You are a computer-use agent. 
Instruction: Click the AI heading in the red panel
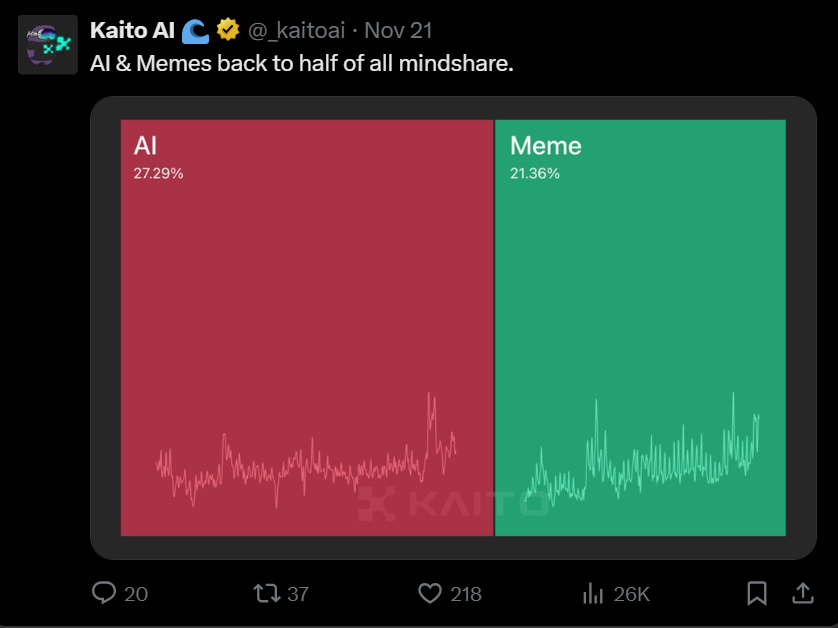click(x=145, y=146)
